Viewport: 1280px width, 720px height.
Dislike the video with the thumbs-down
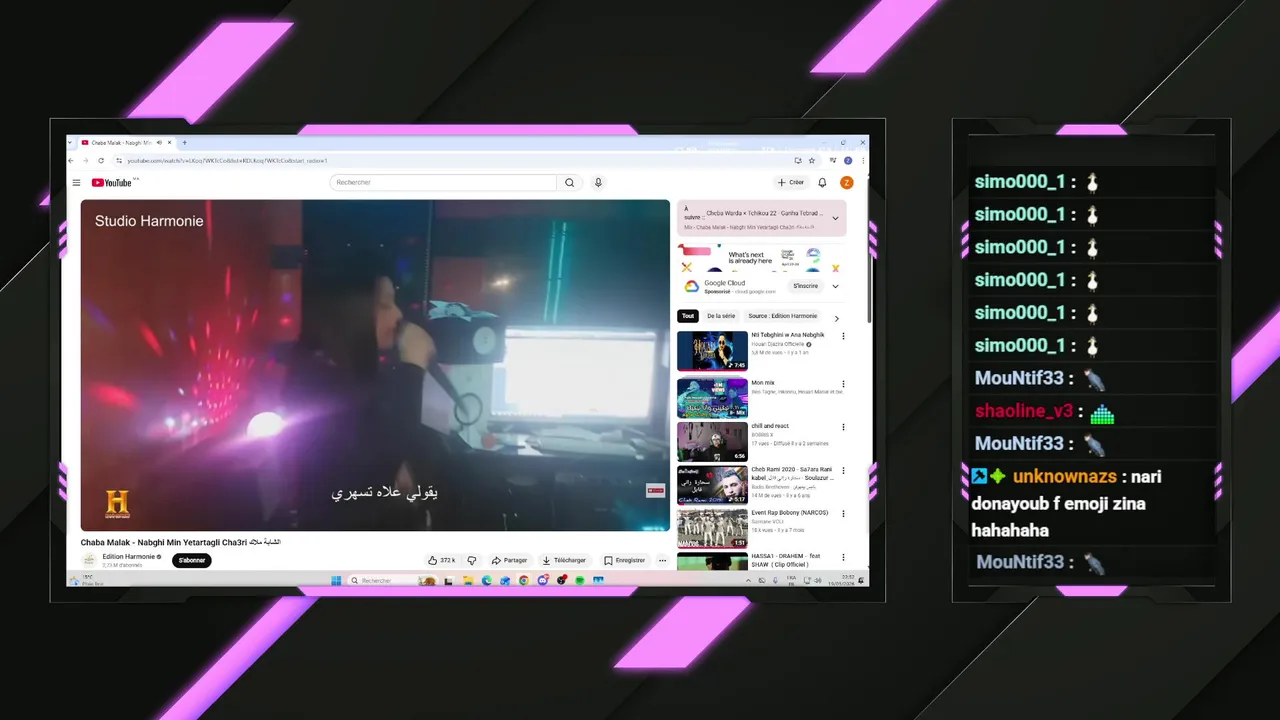tap(472, 561)
